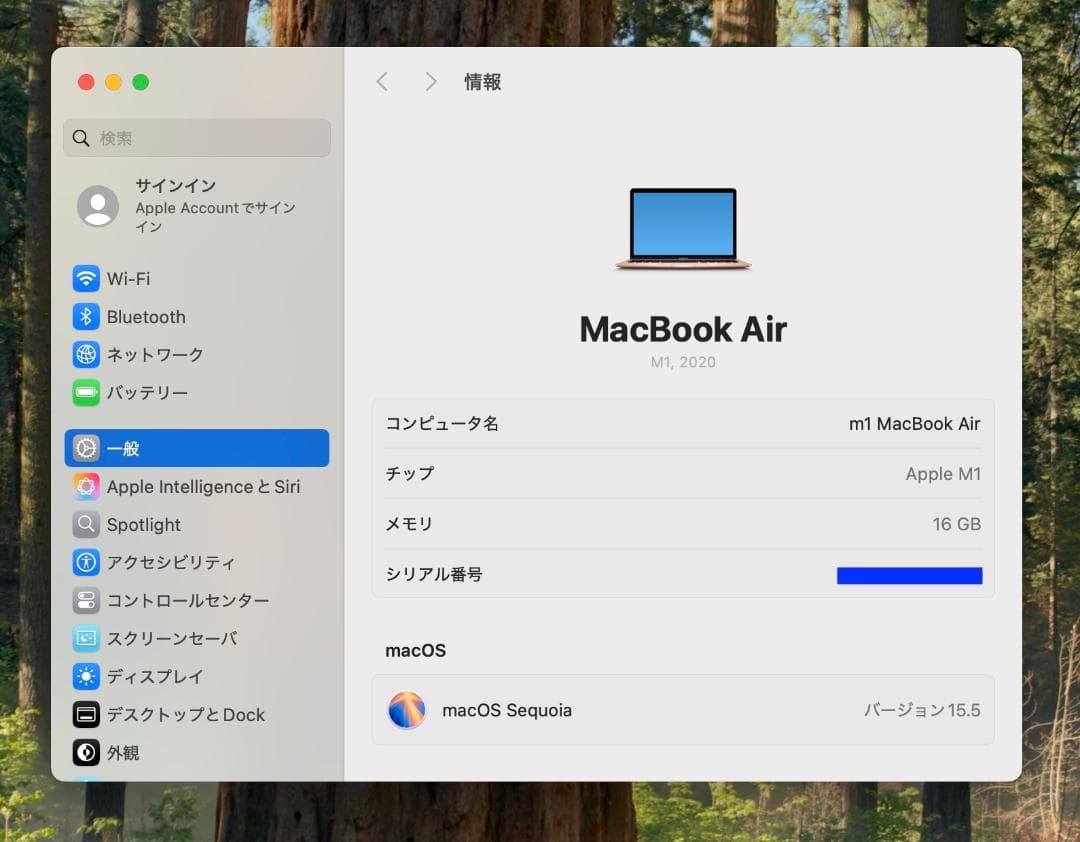Image resolution: width=1080 pixels, height=842 pixels.
Task: Click the macOS Sequoia version row
Action: (x=683, y=709)
